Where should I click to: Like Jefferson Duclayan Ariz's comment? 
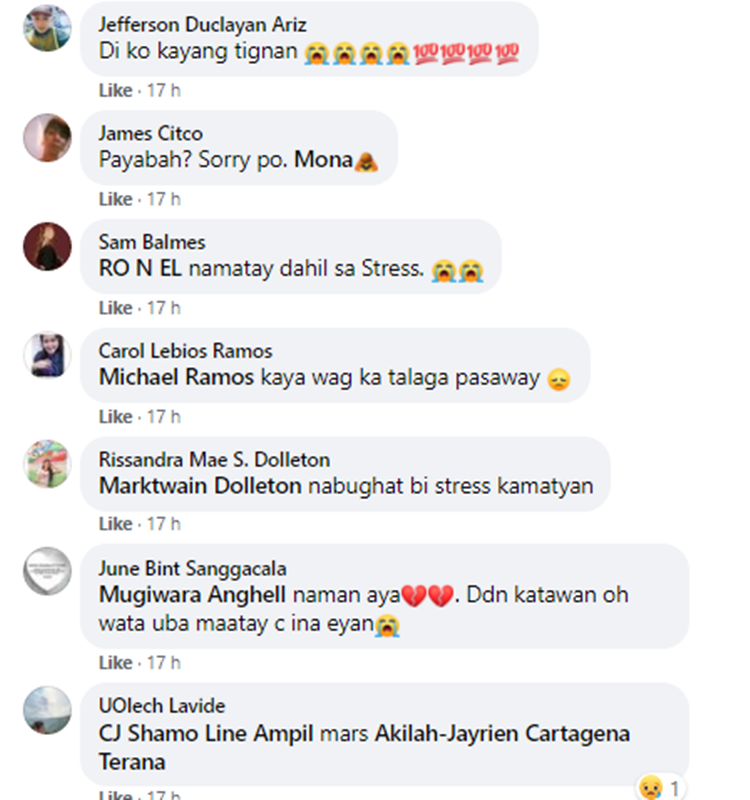point(115,90)
